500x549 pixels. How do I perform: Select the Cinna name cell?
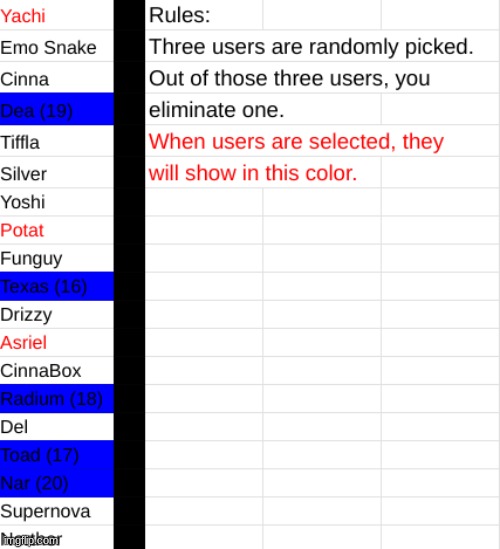point(57,78)
